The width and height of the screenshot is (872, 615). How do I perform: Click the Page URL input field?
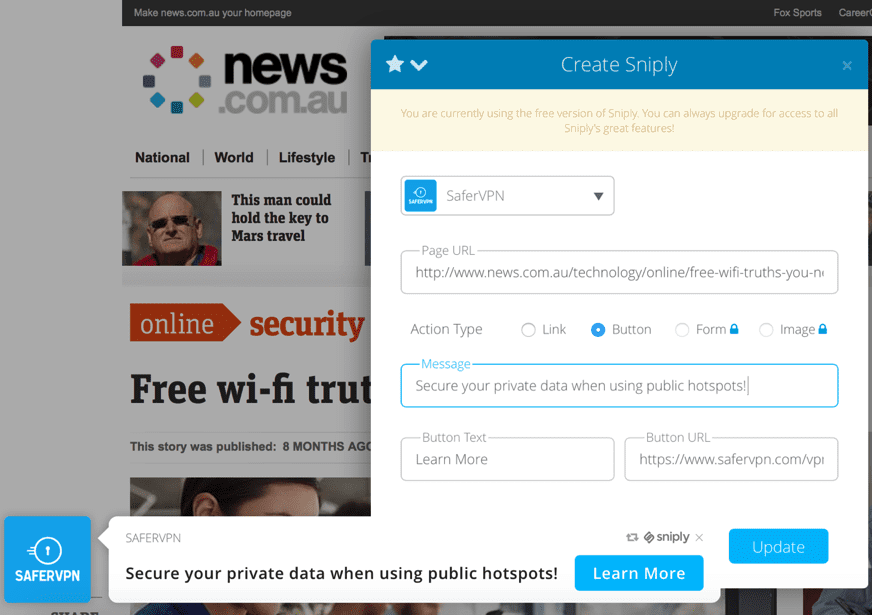(x=619, y=272)
